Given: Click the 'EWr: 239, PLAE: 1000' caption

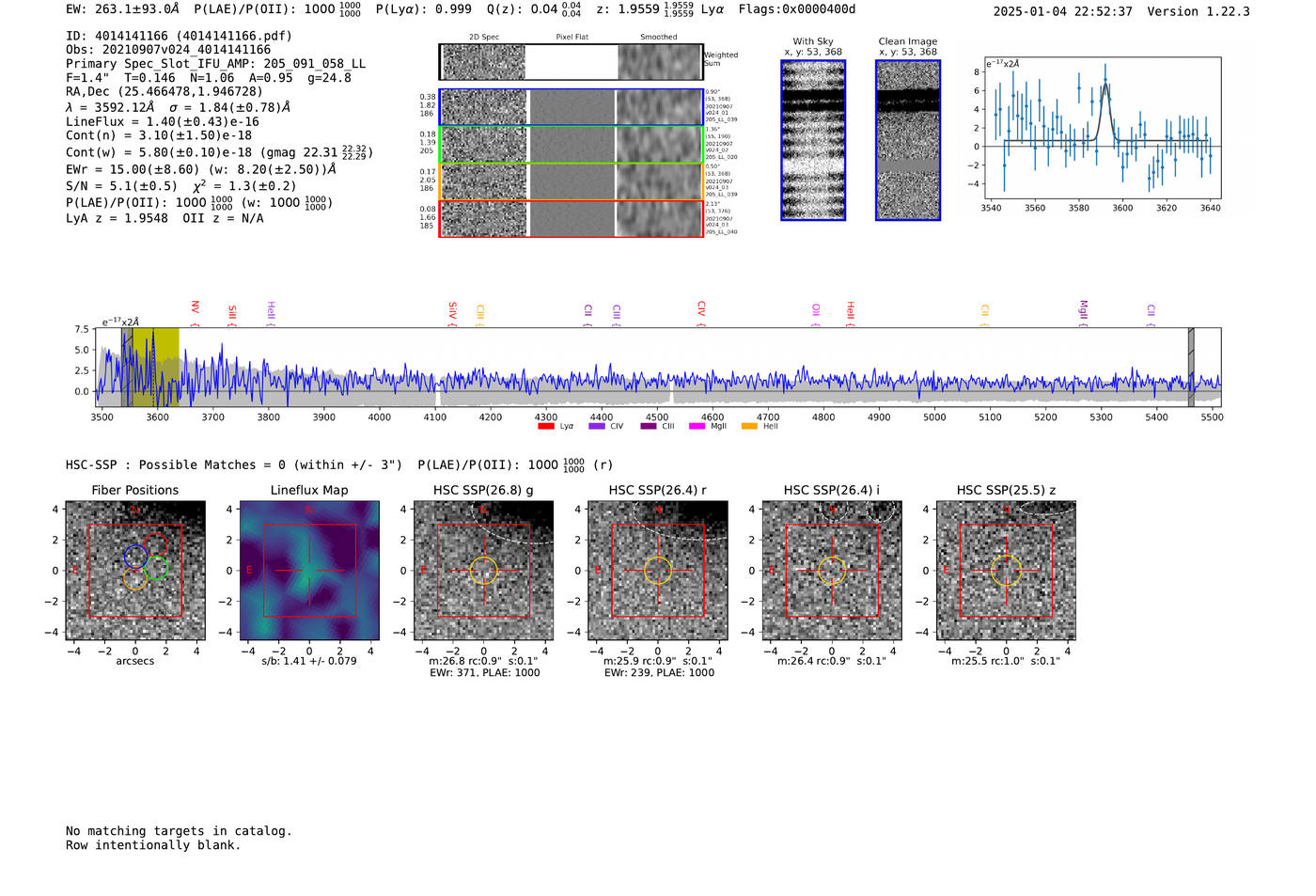Looking at the screenshot, I should click(x=659, y=673).
